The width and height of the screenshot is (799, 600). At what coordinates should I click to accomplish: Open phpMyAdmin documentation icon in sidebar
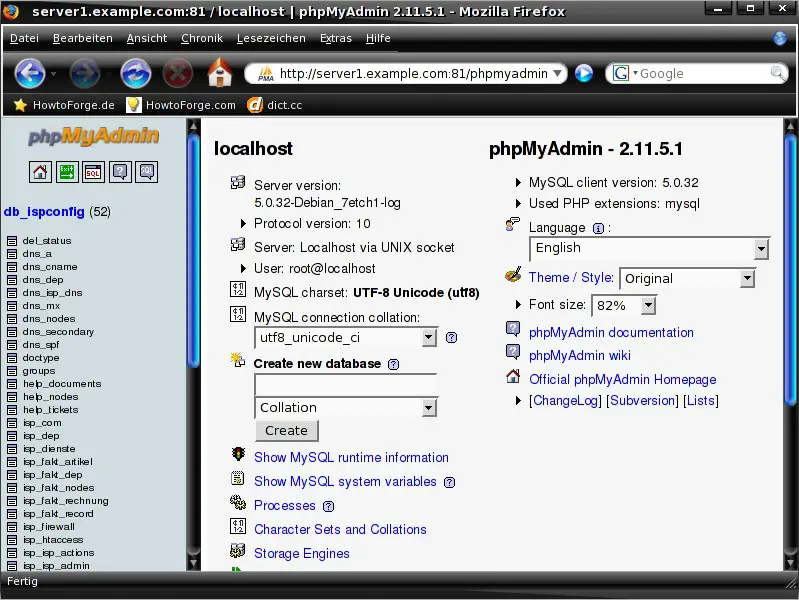click(x=120, y=172)
